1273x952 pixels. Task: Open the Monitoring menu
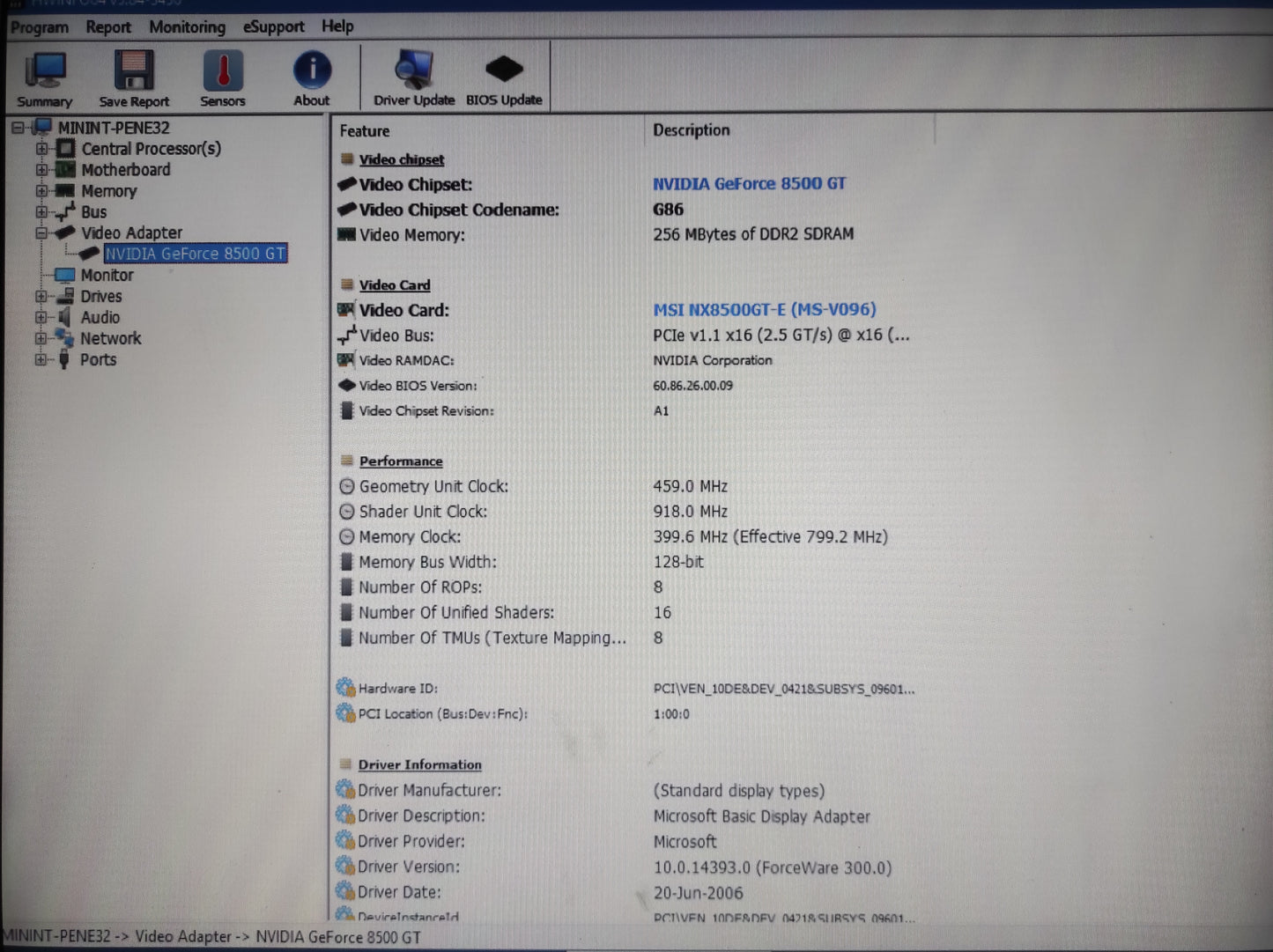pos(187,27)
